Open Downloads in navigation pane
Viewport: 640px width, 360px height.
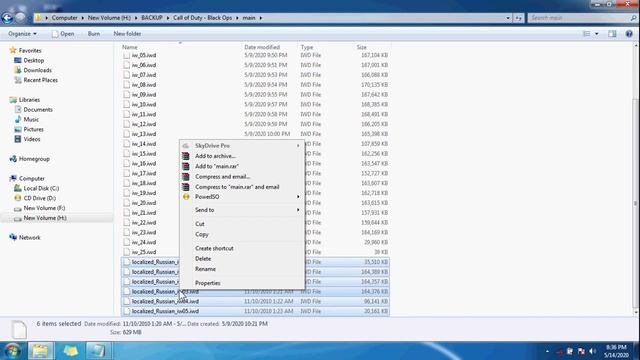click(x=37, y=70)
